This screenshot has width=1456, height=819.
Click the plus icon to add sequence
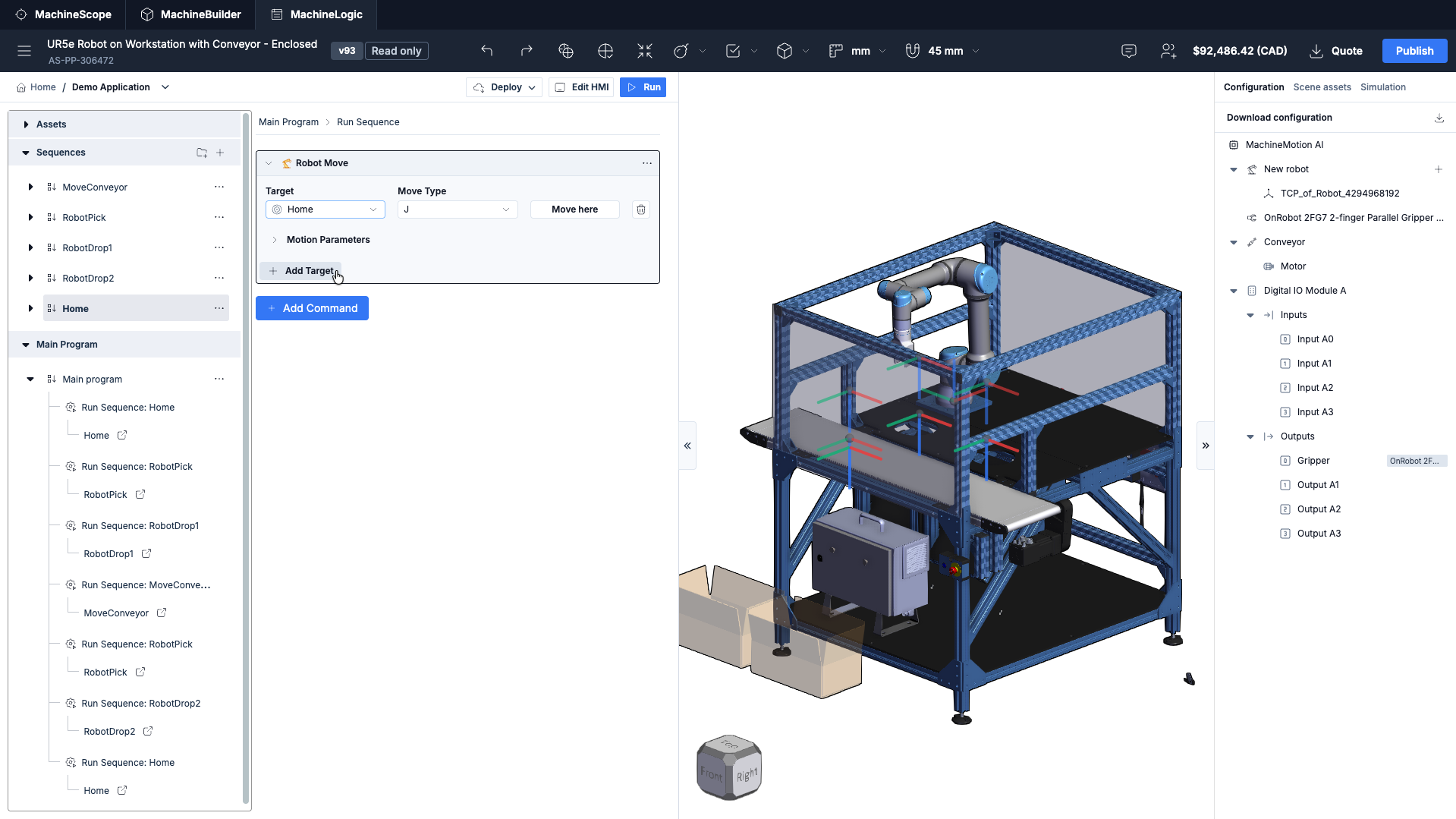click(x=220, y=153)
